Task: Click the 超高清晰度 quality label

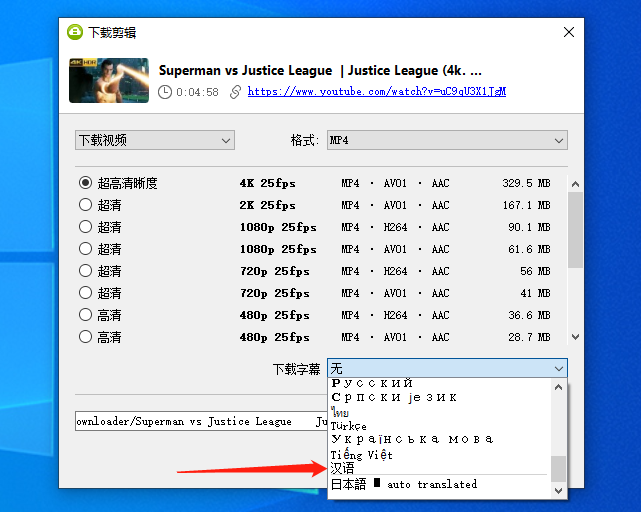Action: (128, 183)
